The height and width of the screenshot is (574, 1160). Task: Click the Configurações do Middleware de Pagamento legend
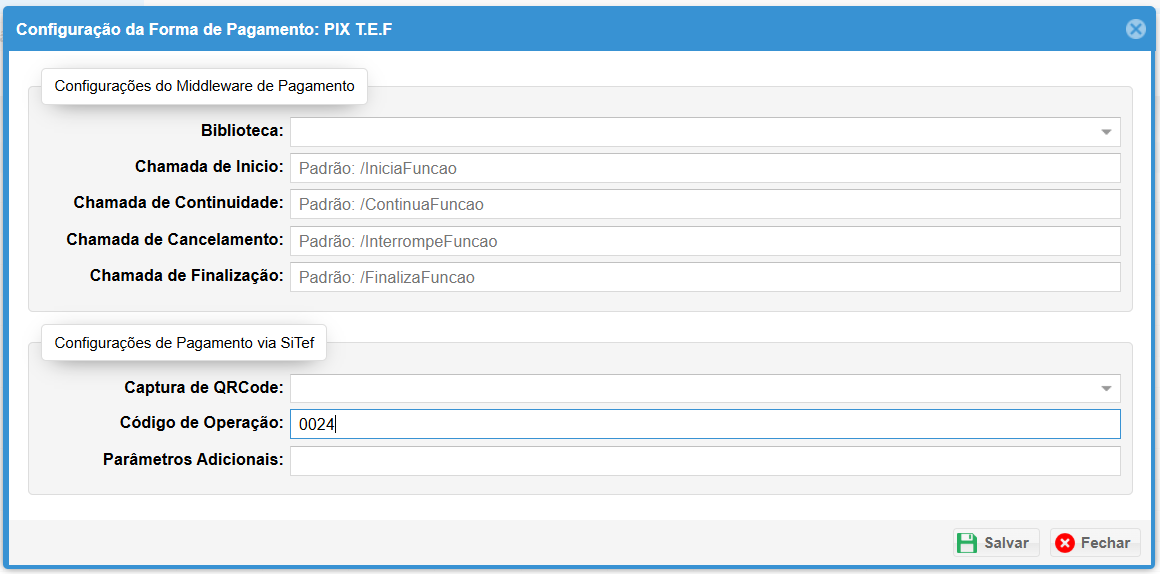click(x=204, y=86)
